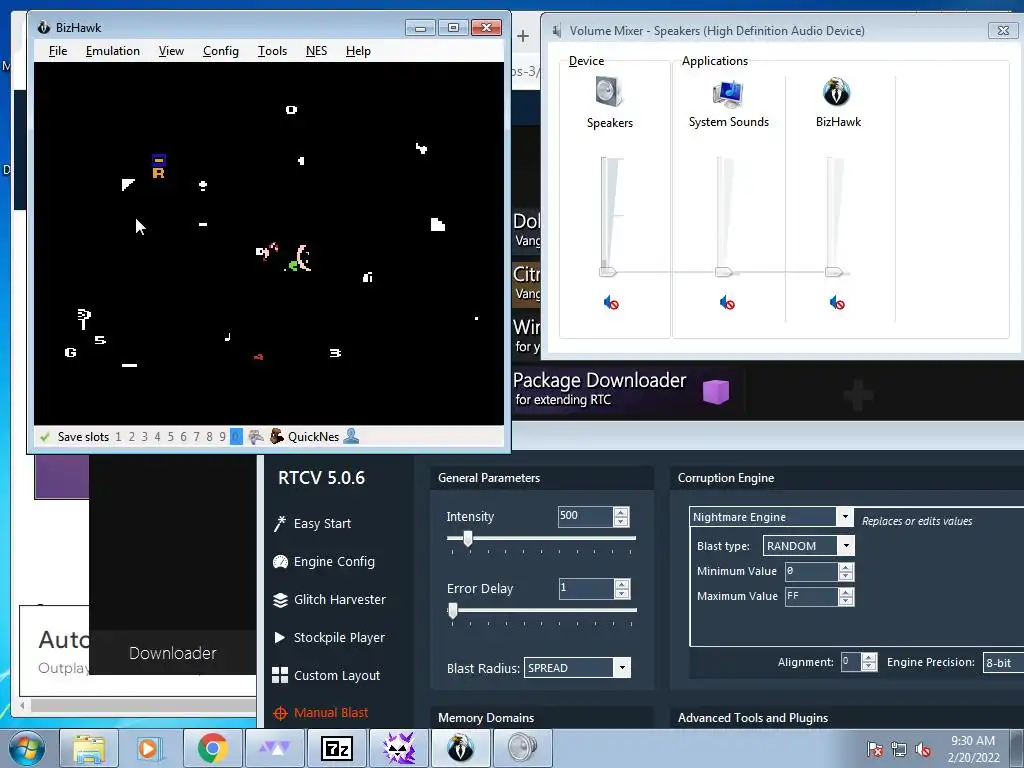Open the NES menu in BizHawk
Image resolution: width=1024 pixels, height=768 pixels.
pyautogui.click(x=316, y=51)
